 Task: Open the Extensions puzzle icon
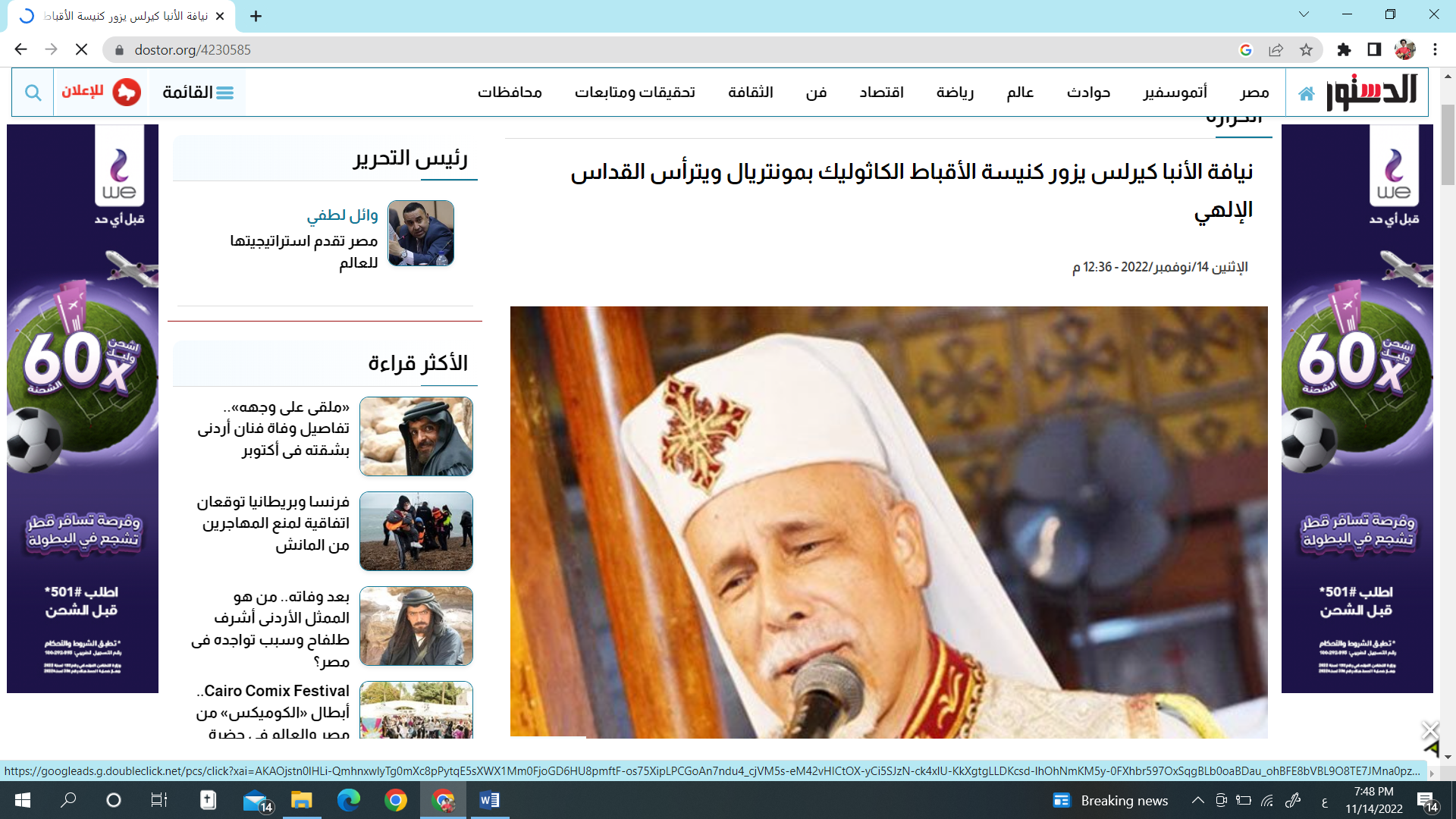(1344, 50)
